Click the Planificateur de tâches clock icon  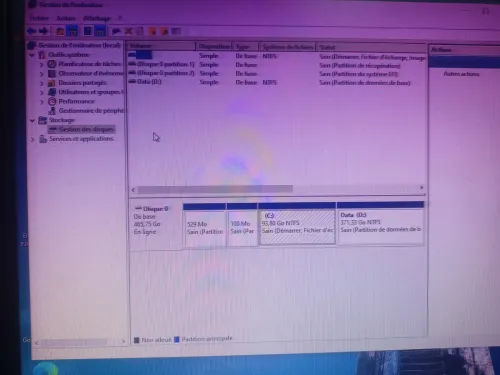[52, 64]
